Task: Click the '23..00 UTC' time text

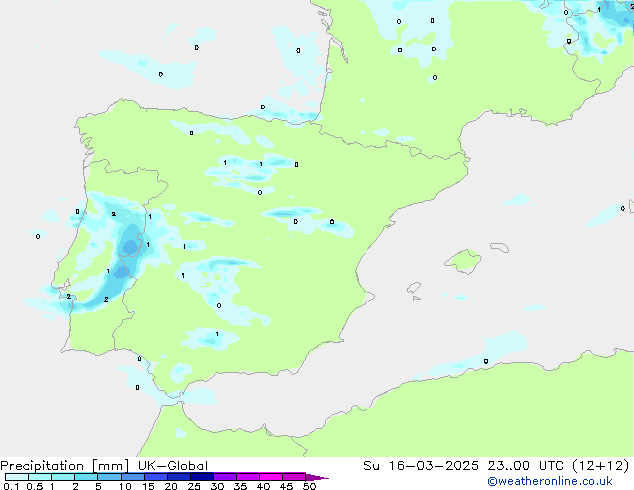Action: pos(526,466)
